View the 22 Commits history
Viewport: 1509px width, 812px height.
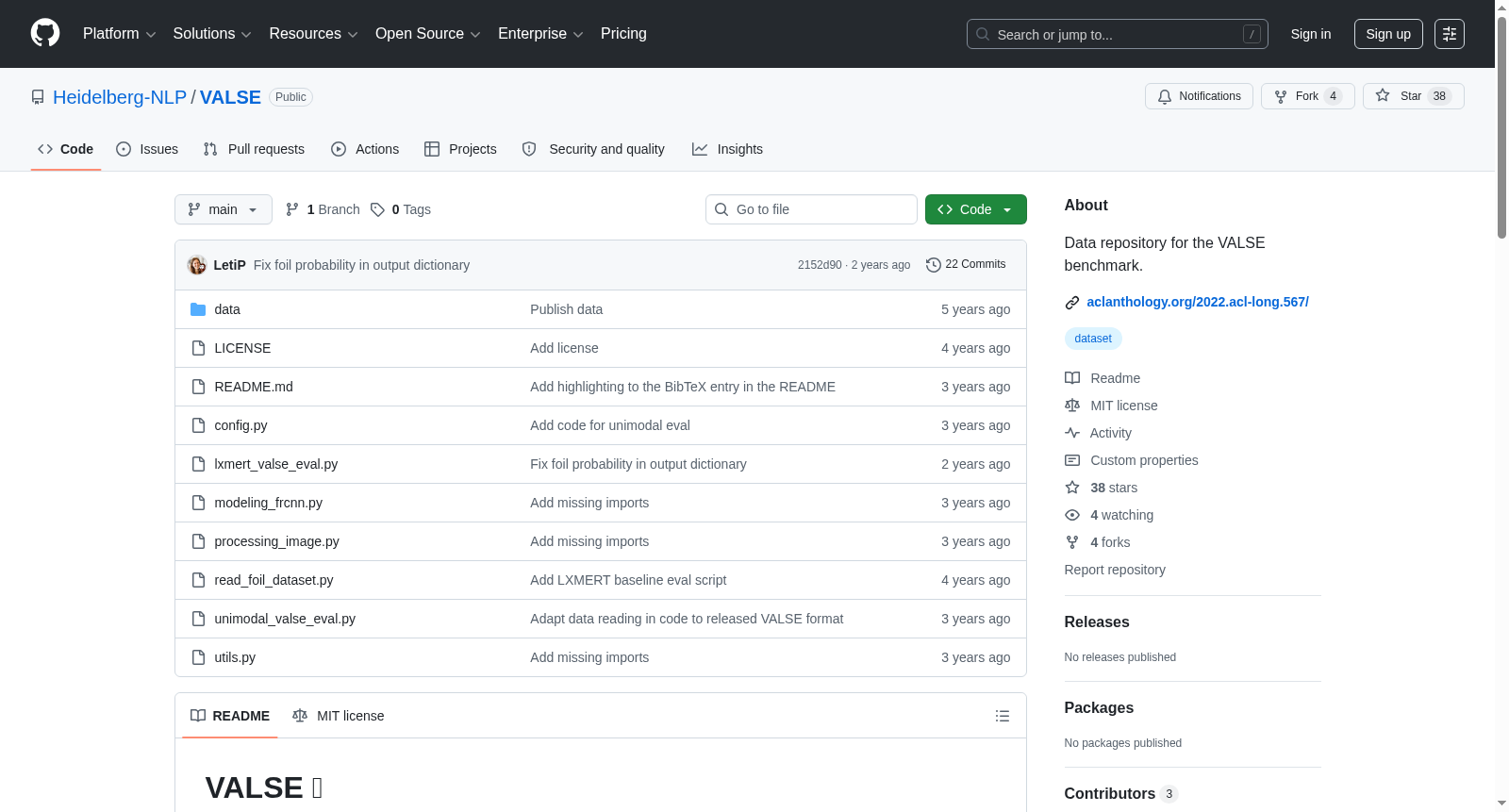966,265
